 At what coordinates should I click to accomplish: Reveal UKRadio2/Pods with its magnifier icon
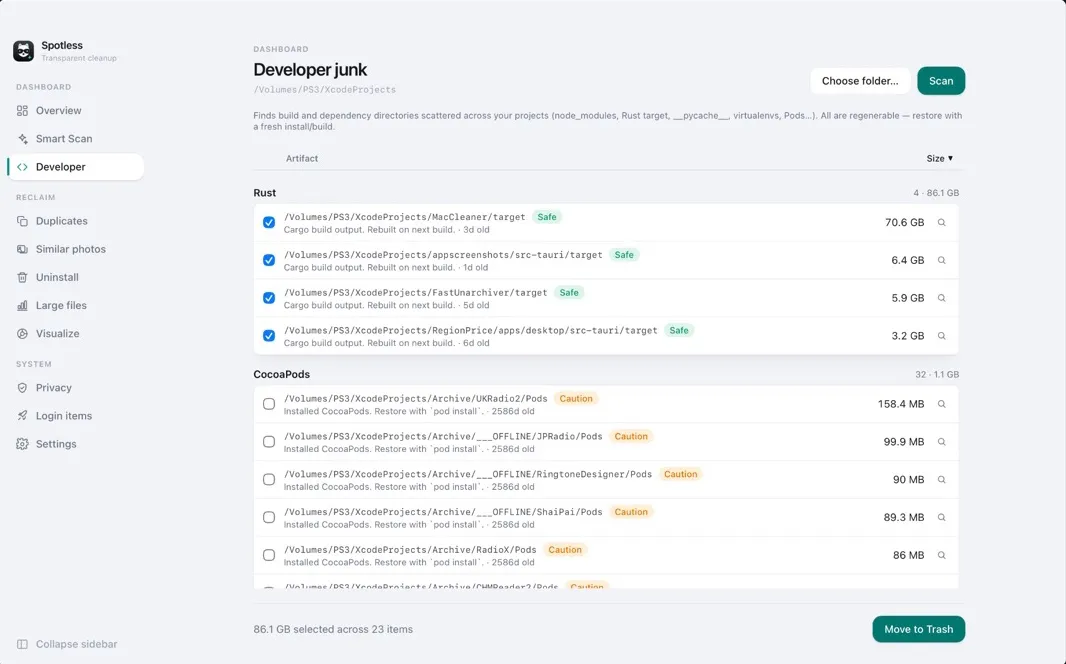point(942,404)
